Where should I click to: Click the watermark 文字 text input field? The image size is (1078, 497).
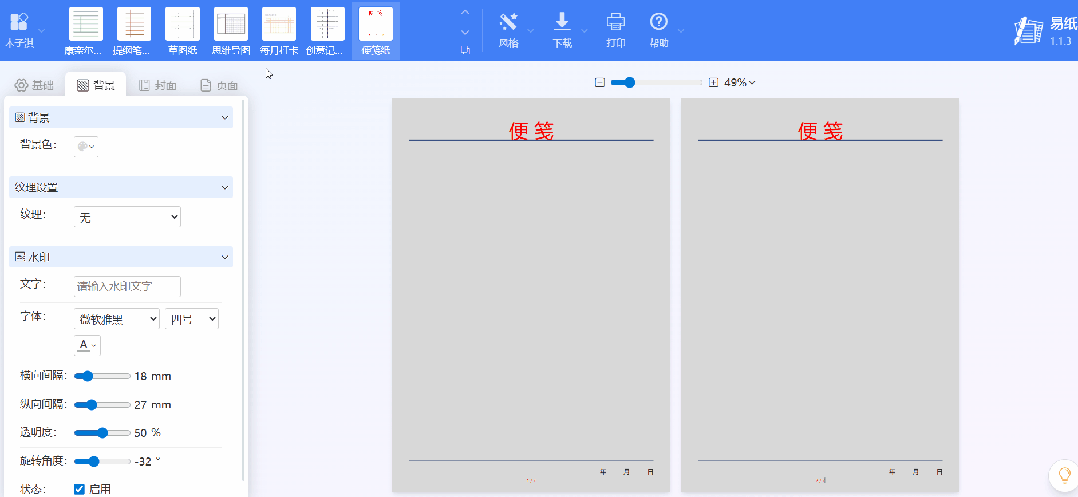click(x=127, y=286)
